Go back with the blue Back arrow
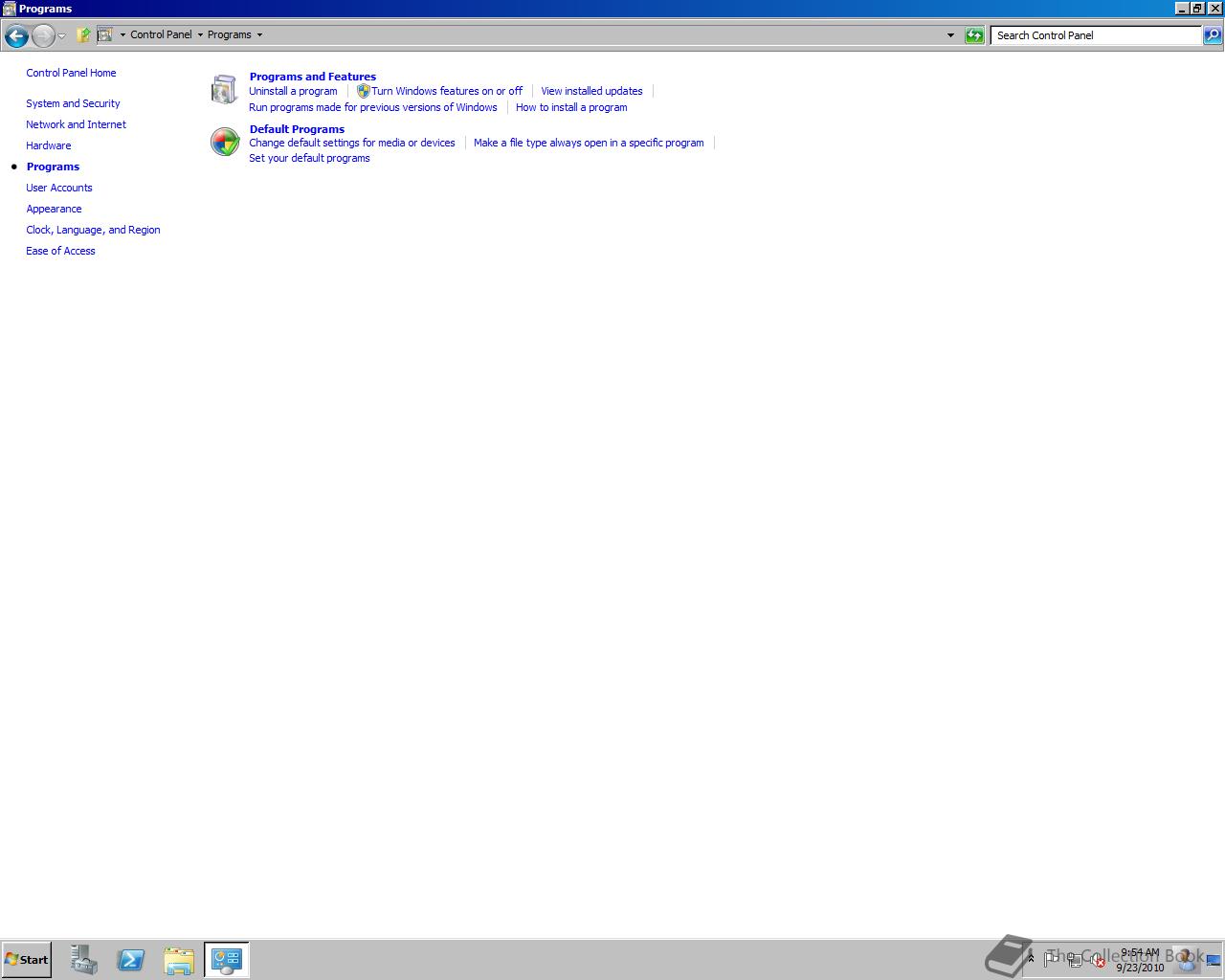Screen dimensions: 1225x980 click(15, 36)
